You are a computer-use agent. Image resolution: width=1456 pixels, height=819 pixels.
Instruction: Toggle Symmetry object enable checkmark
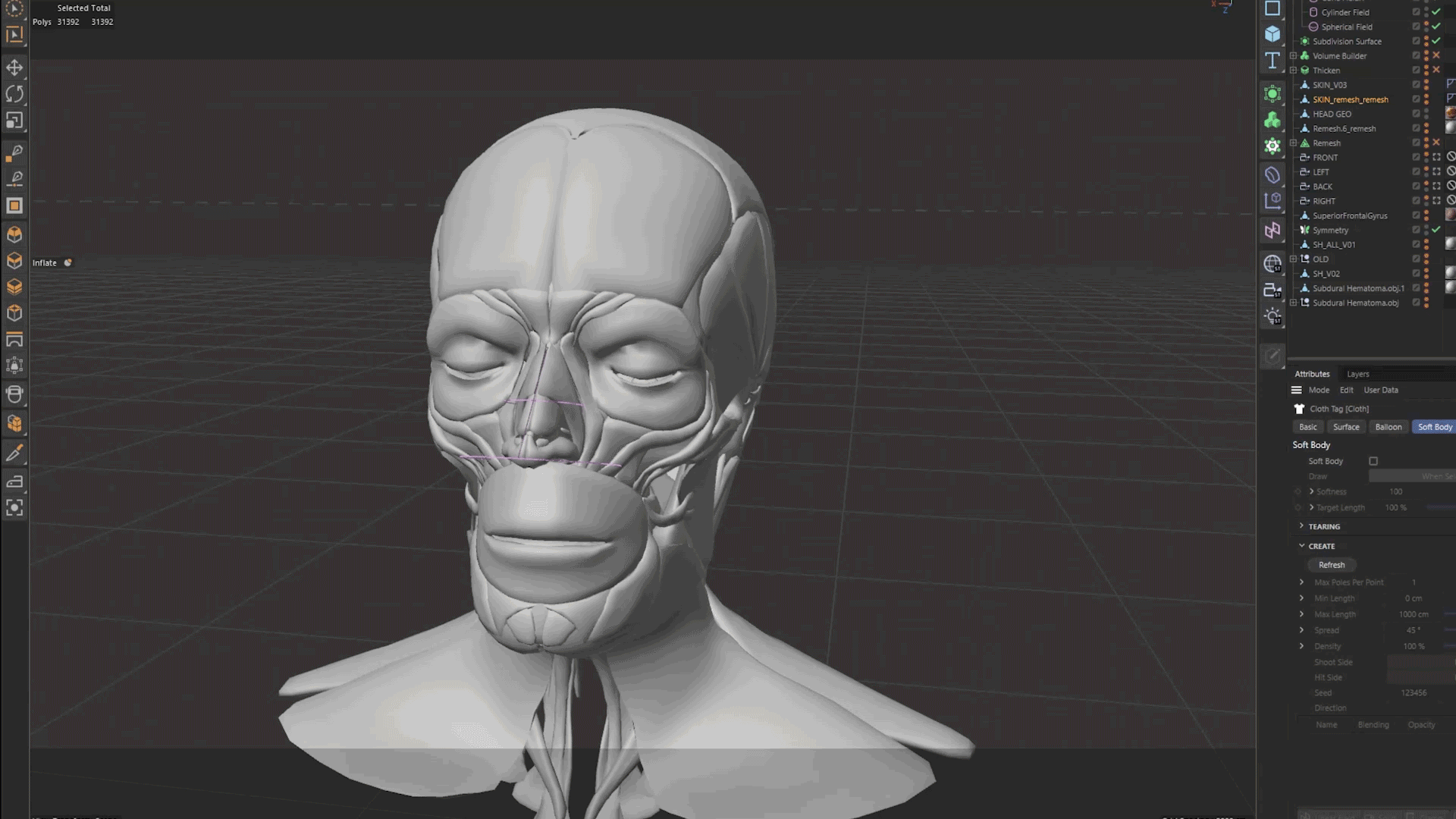(x=1436, y=230)
